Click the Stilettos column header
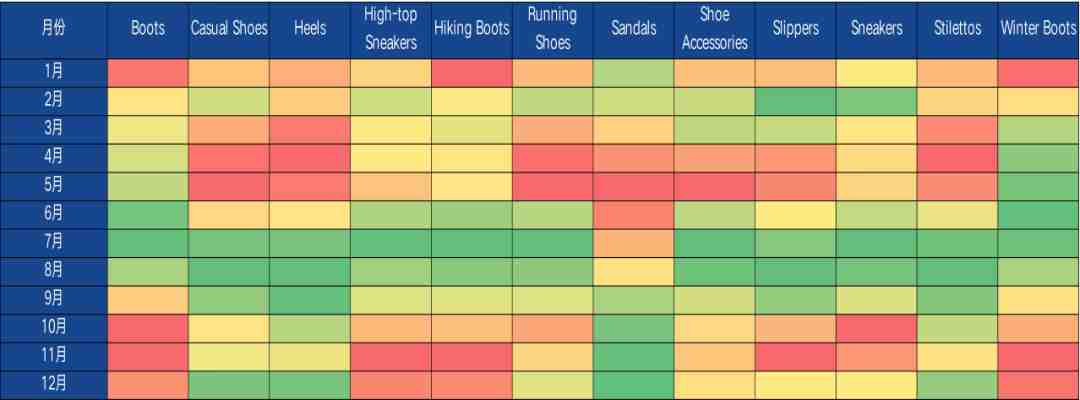This screenshot has width=1080, height=400. click(x=957, y=30)
